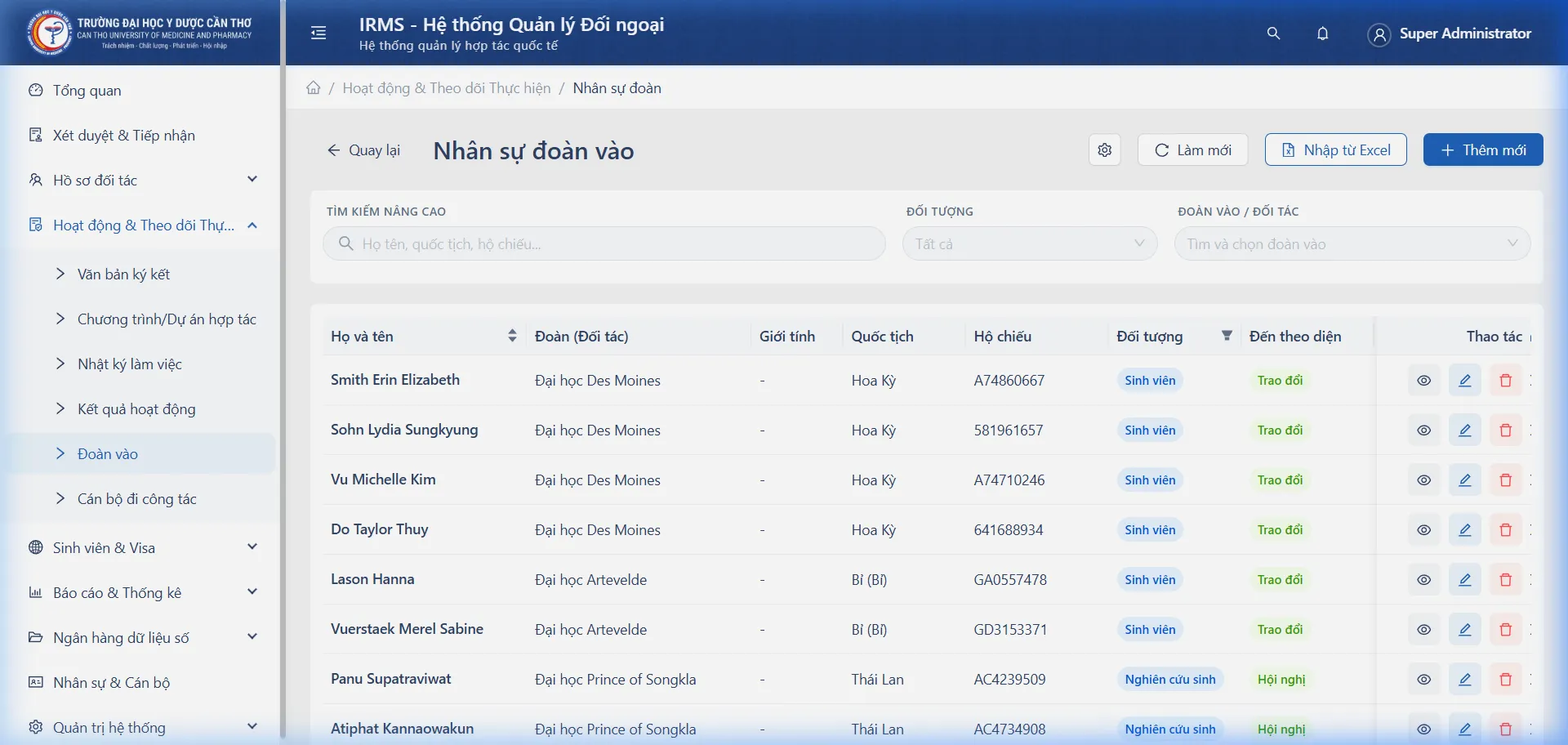View details of Lason Hanna
The height and width of the screenshot is (745, 1568).
click(1423, 580)
